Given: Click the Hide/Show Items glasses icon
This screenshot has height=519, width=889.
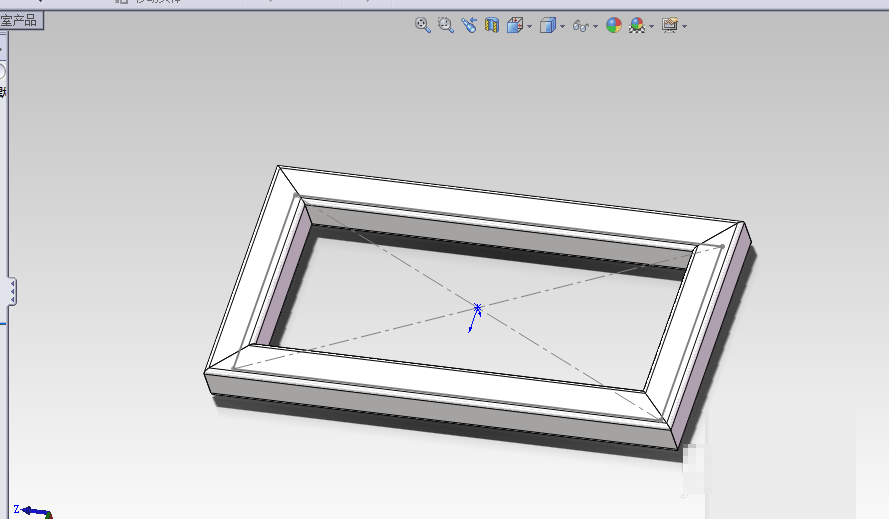Looking at the screenshot, I should click(581, 26).
